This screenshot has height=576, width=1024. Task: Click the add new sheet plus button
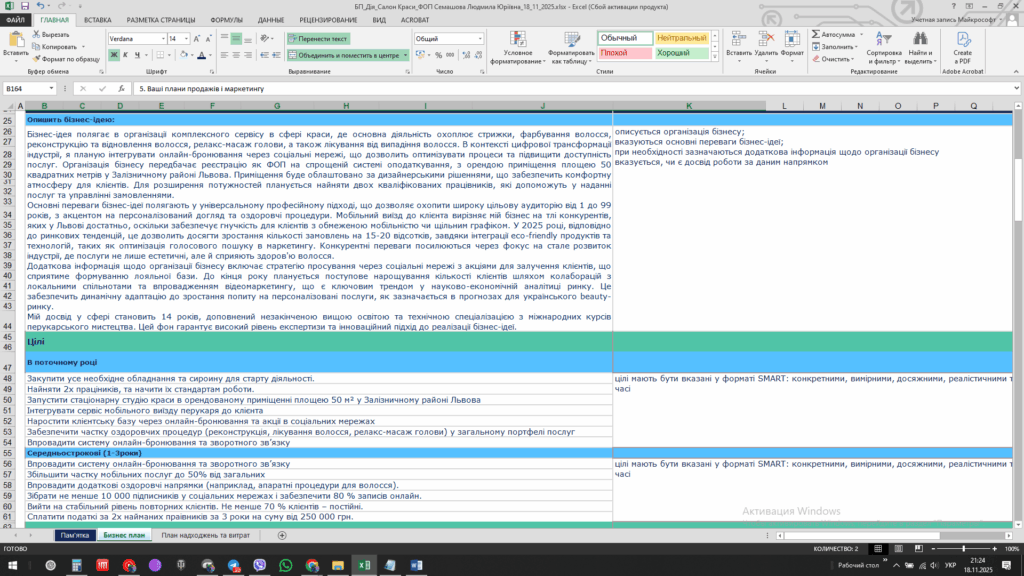click(x=283, y=536)
